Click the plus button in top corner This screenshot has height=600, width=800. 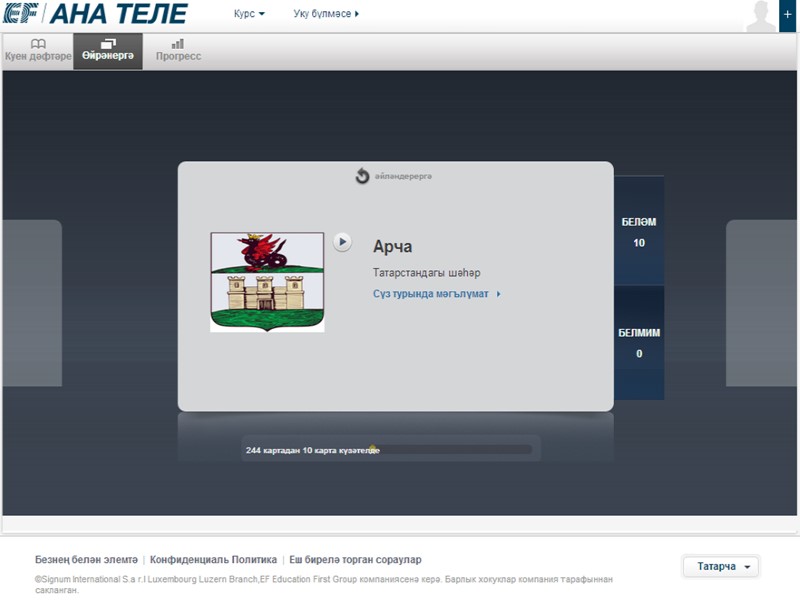pos(788,15)
